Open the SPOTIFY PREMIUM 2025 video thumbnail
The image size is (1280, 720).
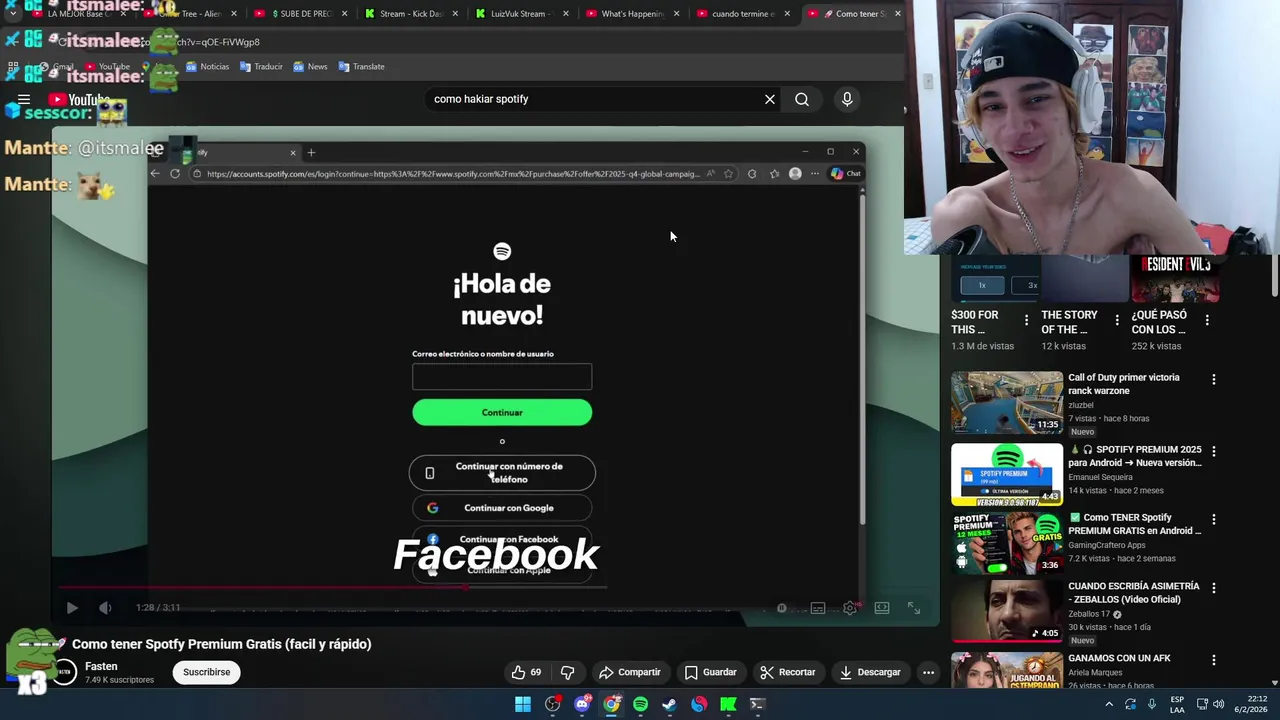click(1007, 475)
